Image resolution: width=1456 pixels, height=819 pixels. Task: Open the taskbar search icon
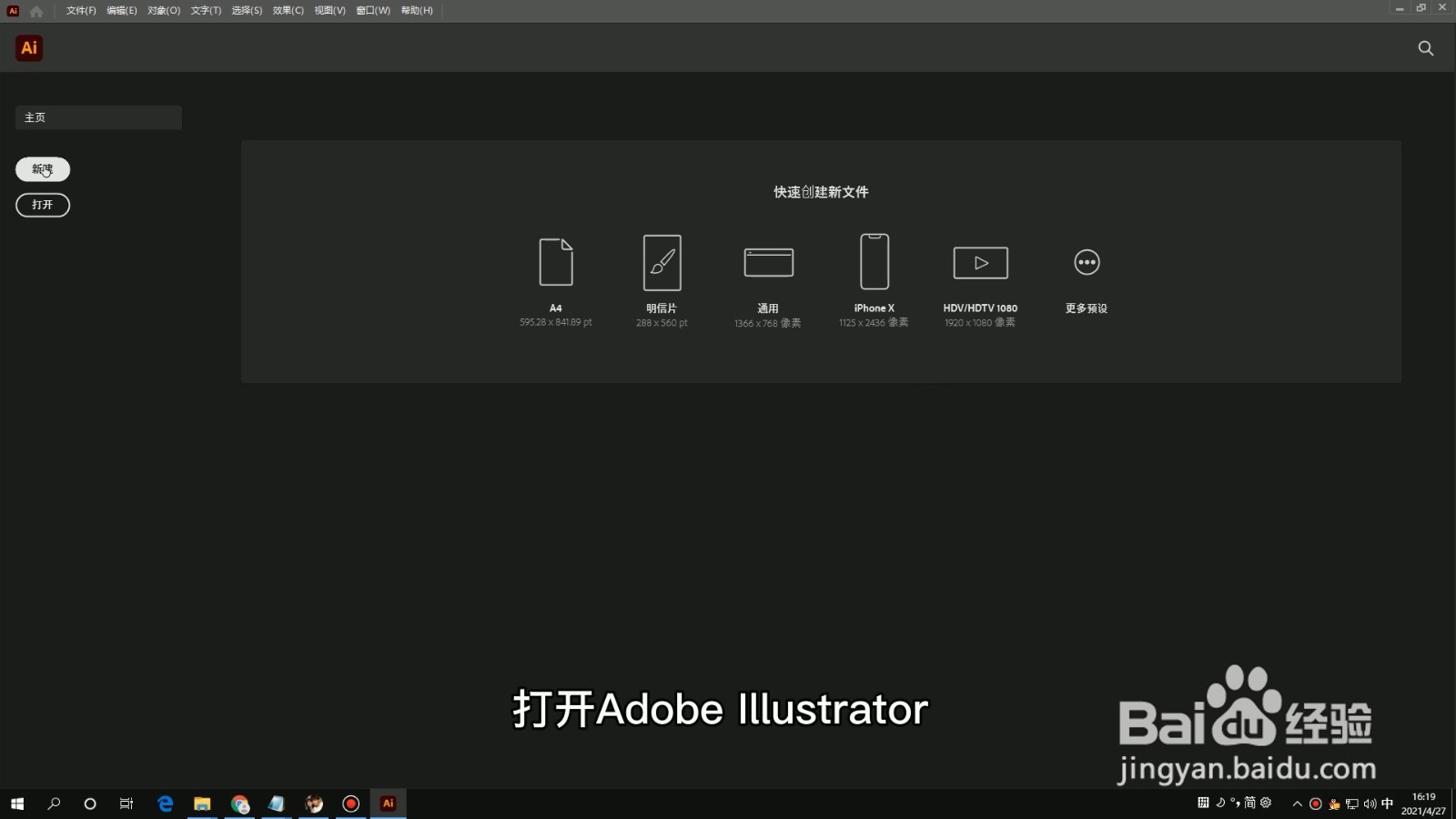(54, 804)
